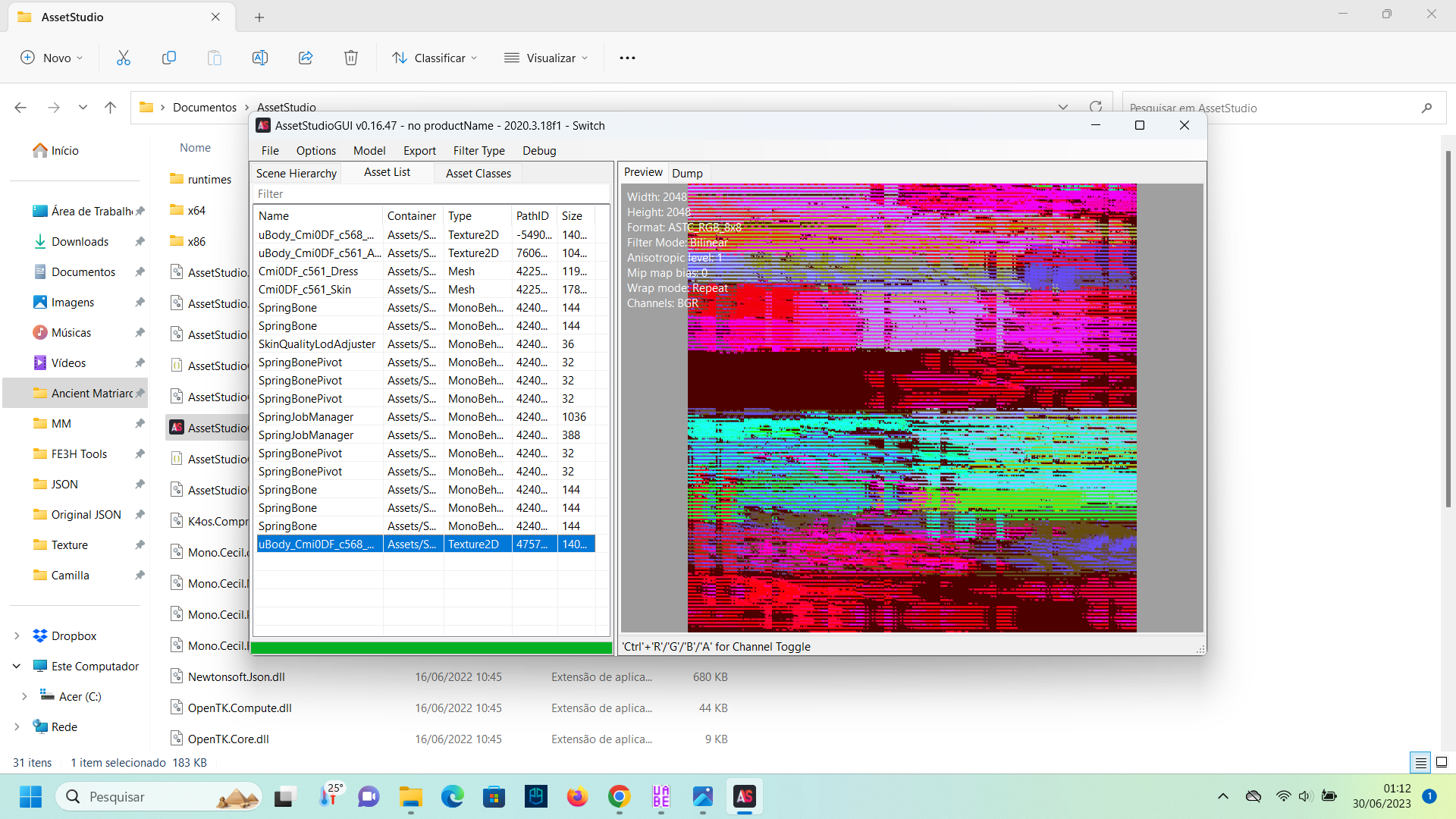Open Firefox from the taskbar
Image resolution: width=1456 pixels, height=819 pixels.
(x=578, y=796)
